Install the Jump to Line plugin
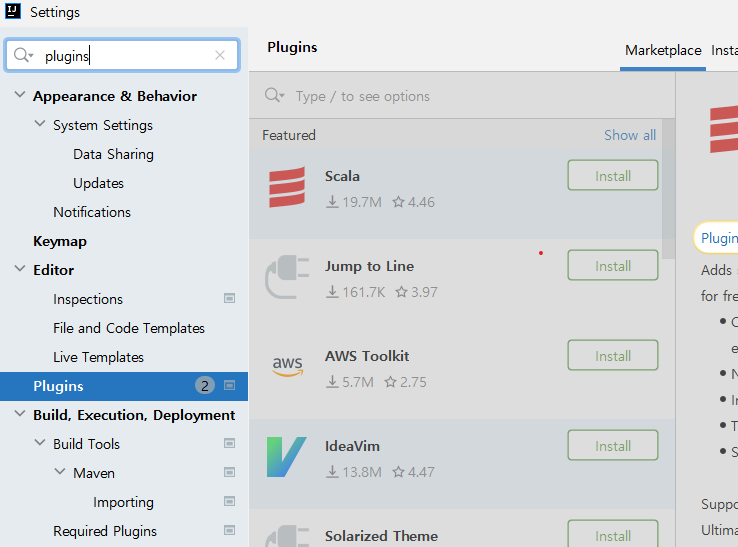This screenshot has height=547, width=738. pos(612,265)
